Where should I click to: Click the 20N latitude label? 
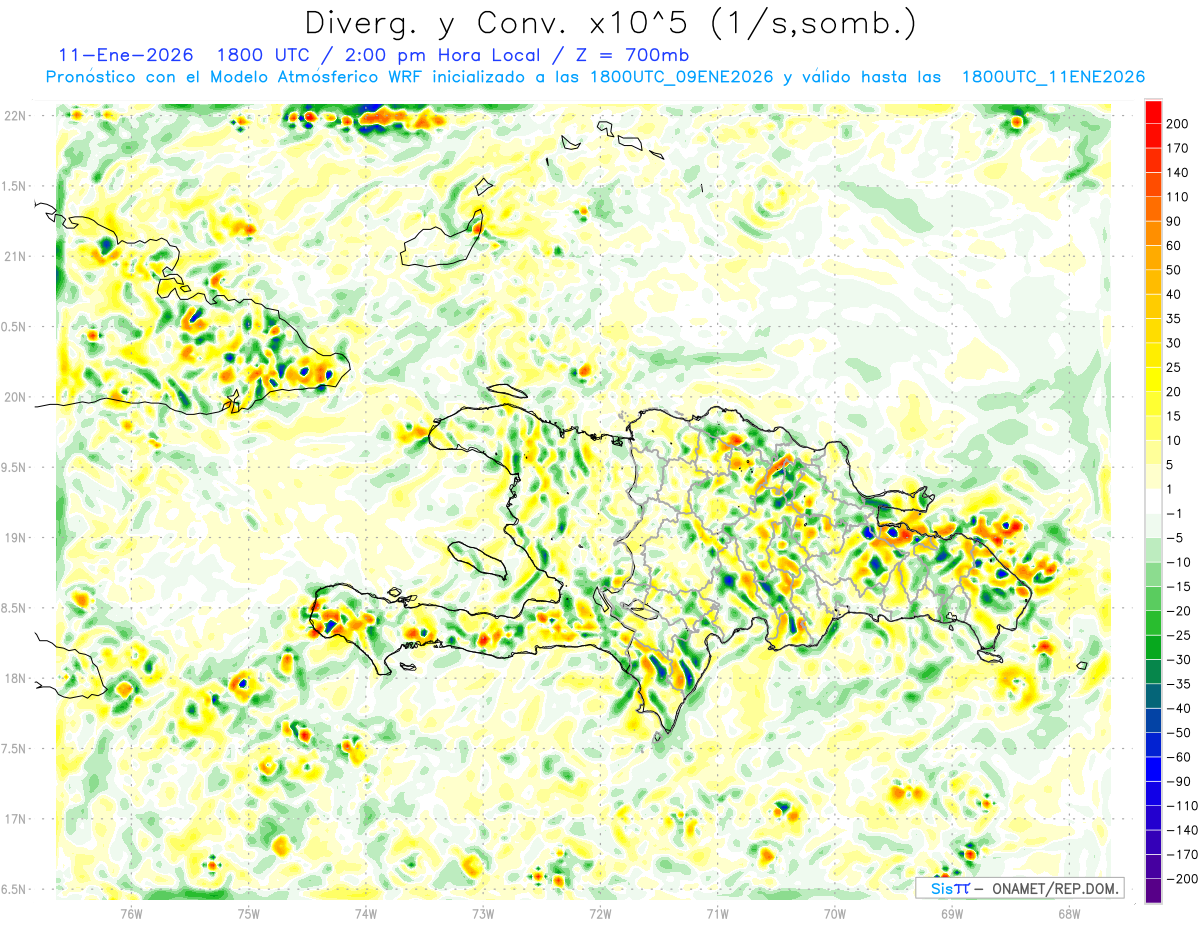[15, 397]
